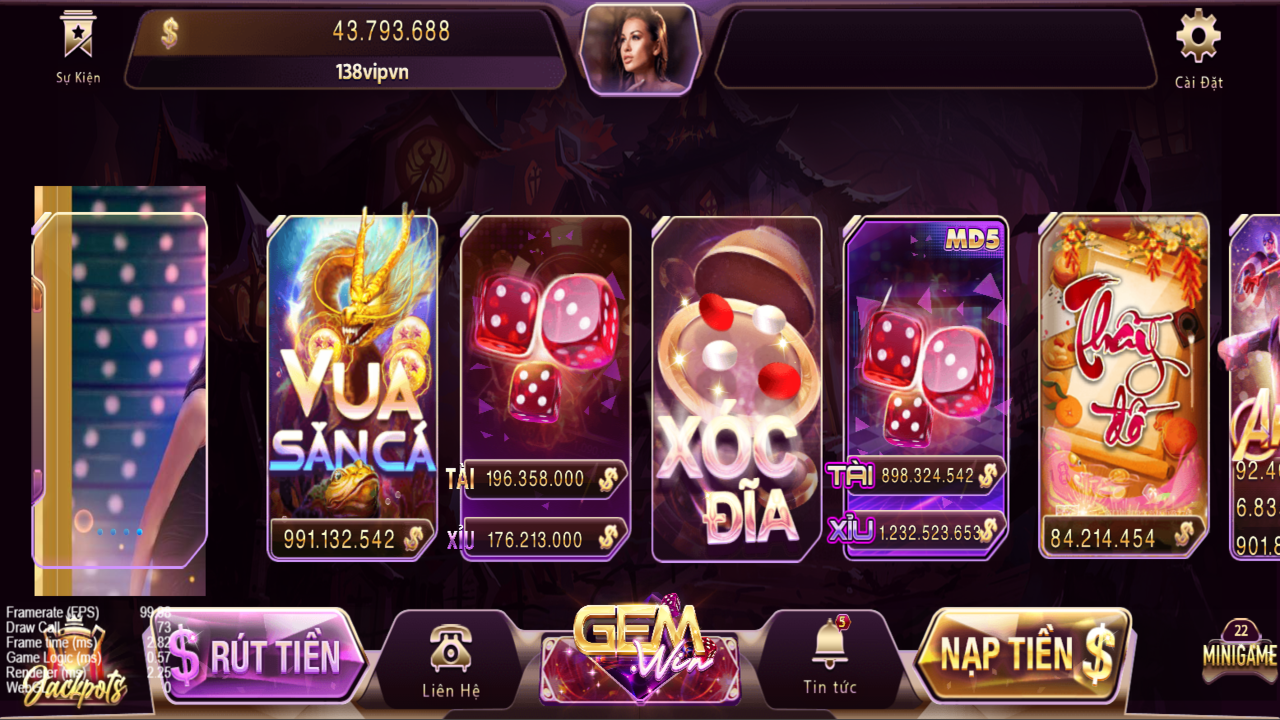Click the Jackpots logo icon

(x=76, y=680)
